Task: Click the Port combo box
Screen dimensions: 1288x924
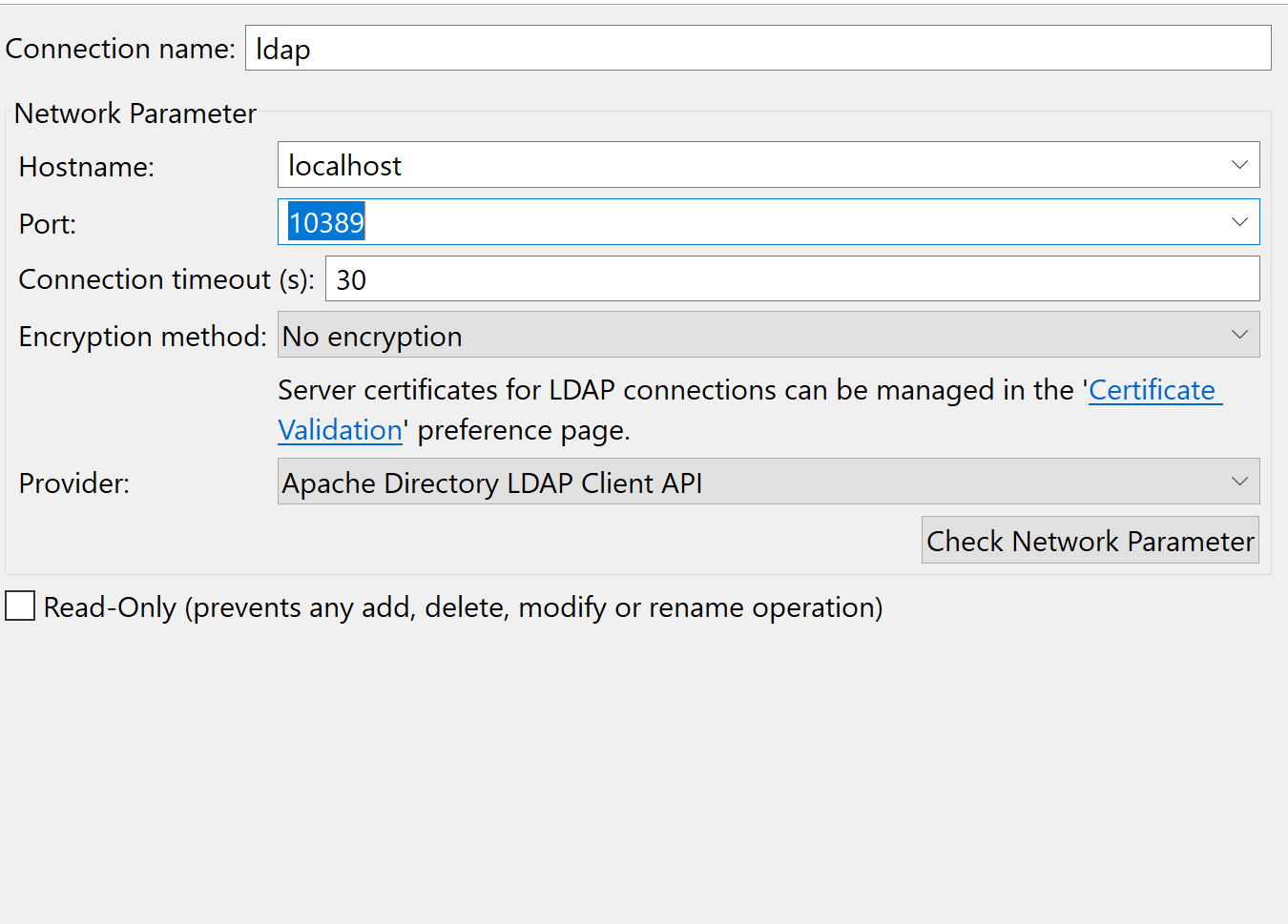Action: pos(668,221)
